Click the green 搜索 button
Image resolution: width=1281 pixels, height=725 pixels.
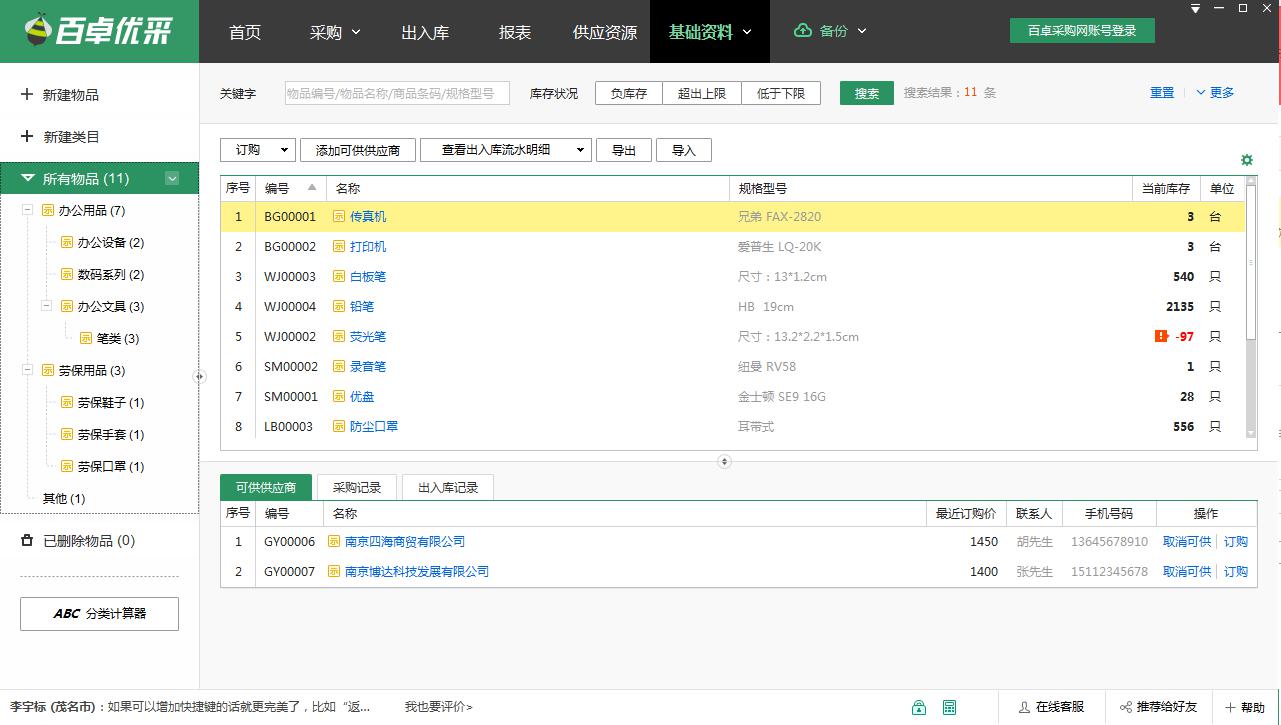pyautogui.click(x=866, y=93)
